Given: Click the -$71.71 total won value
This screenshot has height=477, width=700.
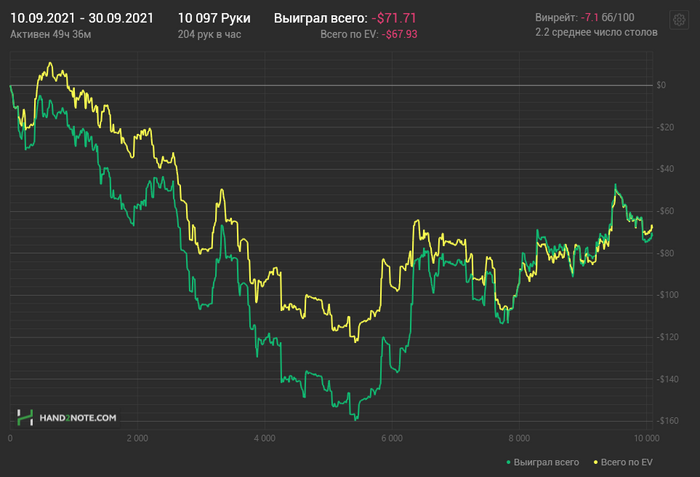Looking at the screenshot, I should tap(393, 18).
